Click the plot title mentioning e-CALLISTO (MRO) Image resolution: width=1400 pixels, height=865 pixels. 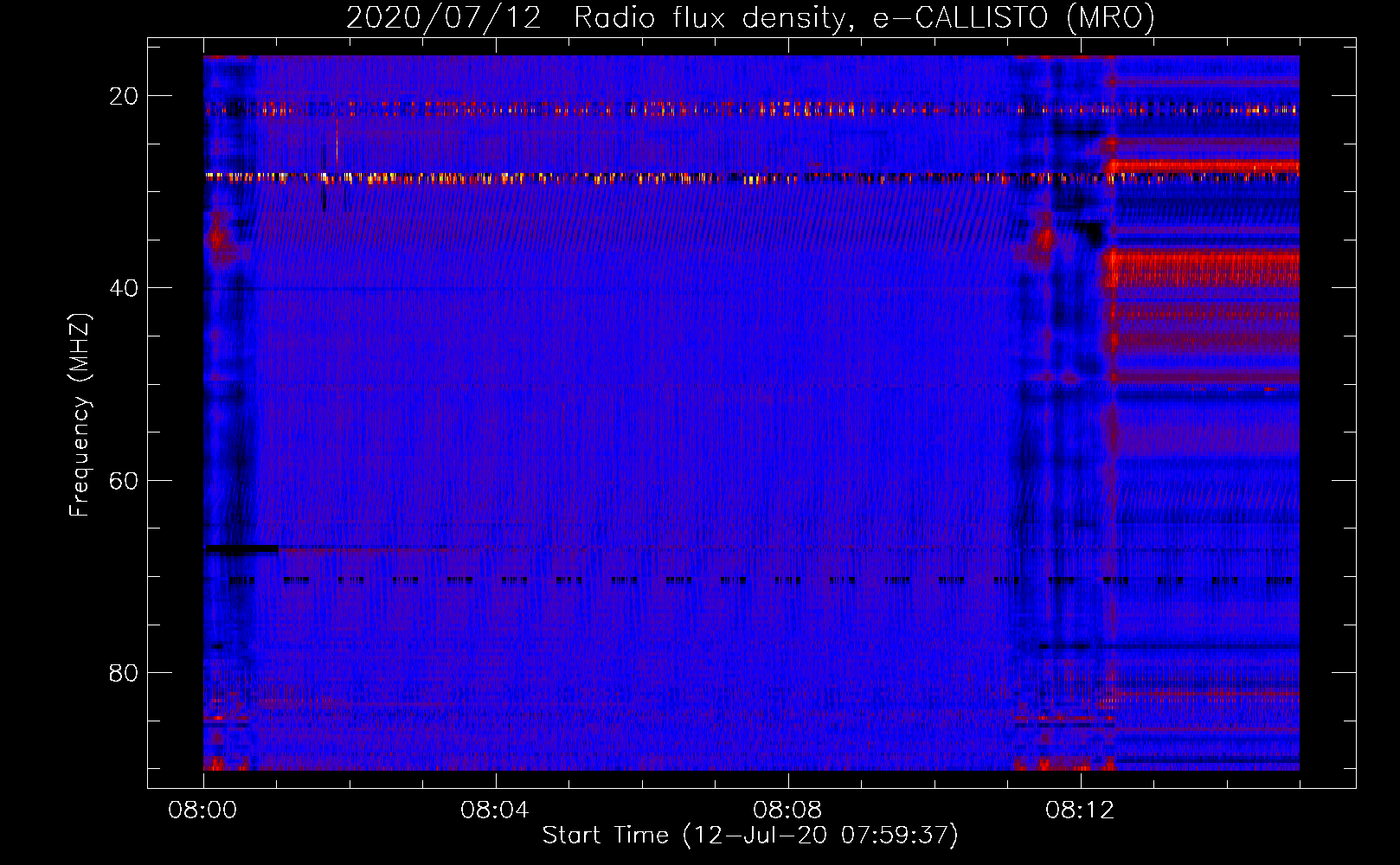[750, 18]
